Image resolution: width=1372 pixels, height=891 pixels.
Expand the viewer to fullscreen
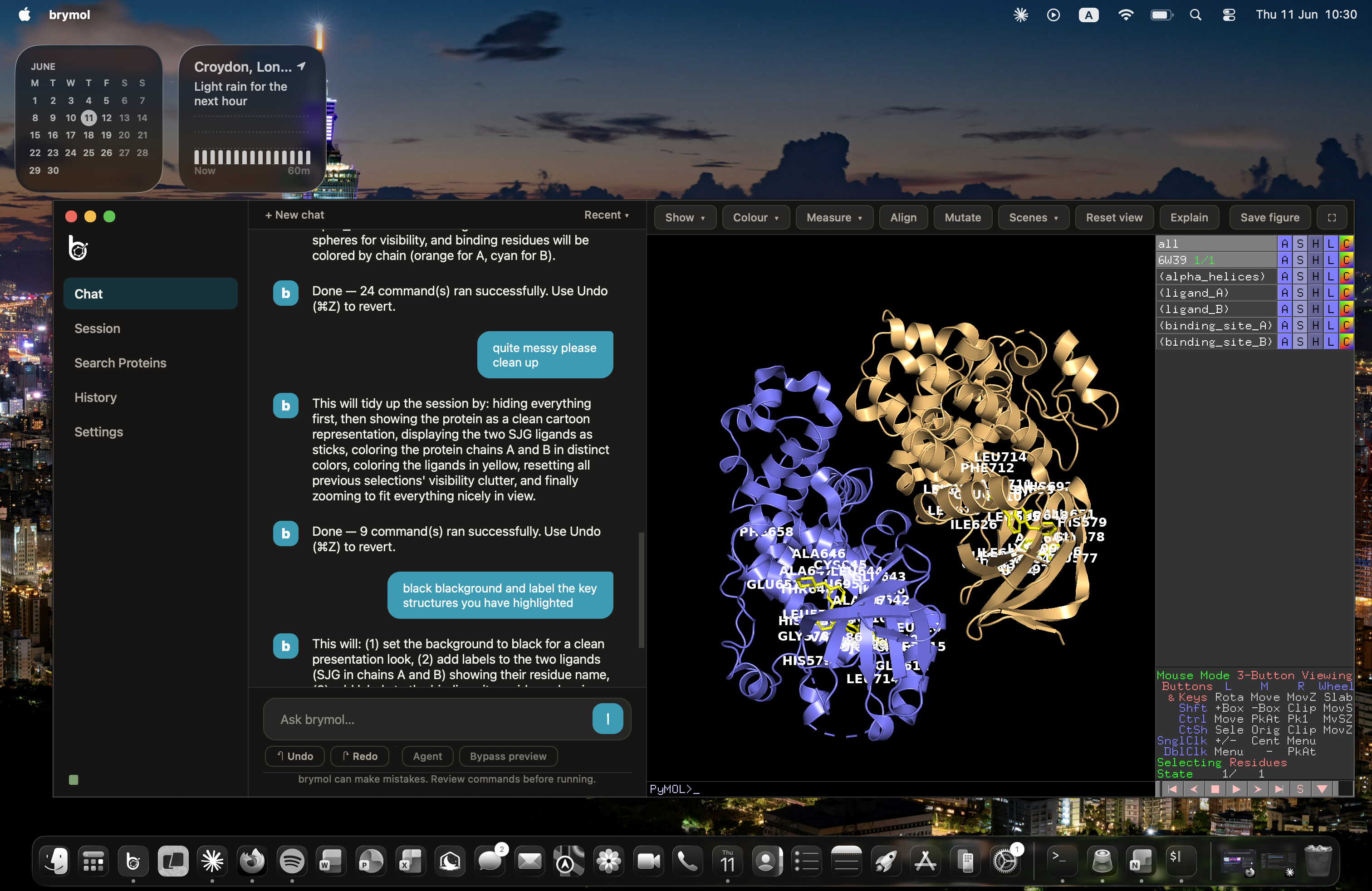(1332, 217)
